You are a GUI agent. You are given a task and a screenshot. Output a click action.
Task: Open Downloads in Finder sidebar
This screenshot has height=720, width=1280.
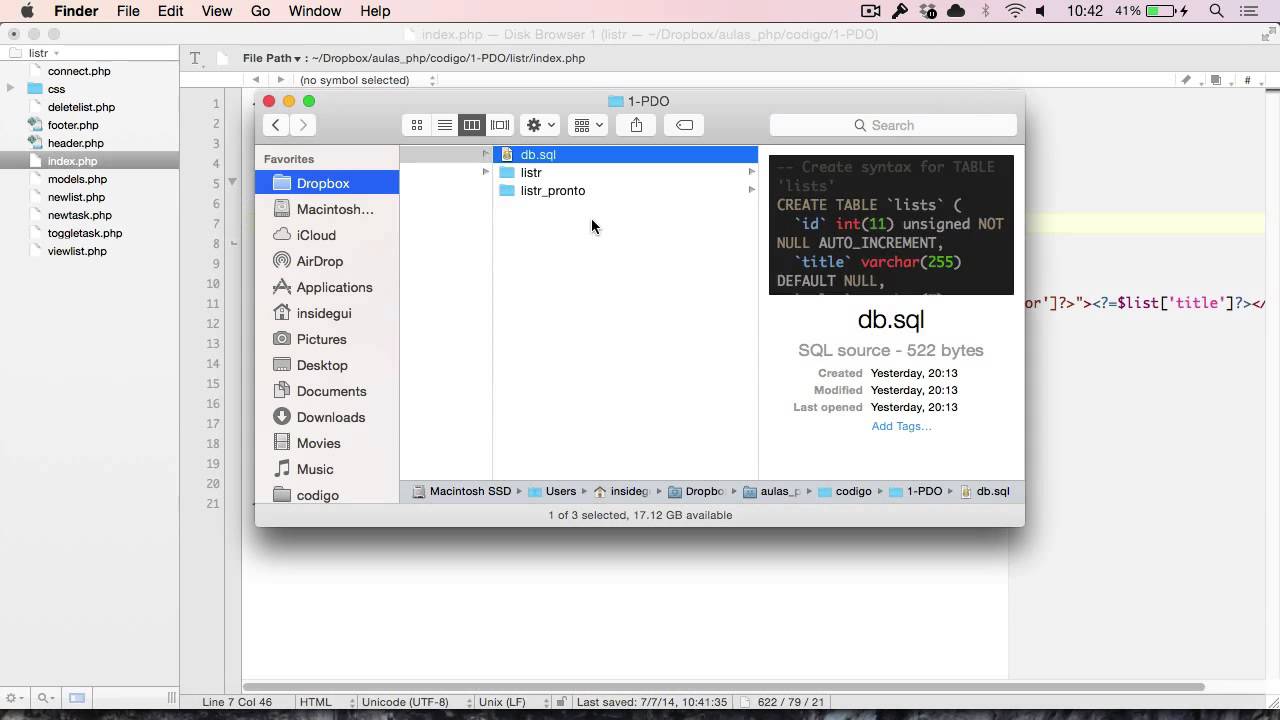click(327, 417)
